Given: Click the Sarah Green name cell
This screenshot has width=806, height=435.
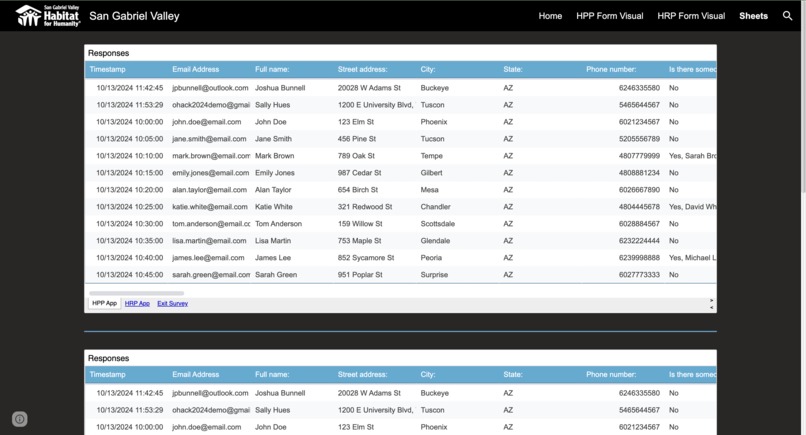Looking at the screenshot, I should point(276,275).
